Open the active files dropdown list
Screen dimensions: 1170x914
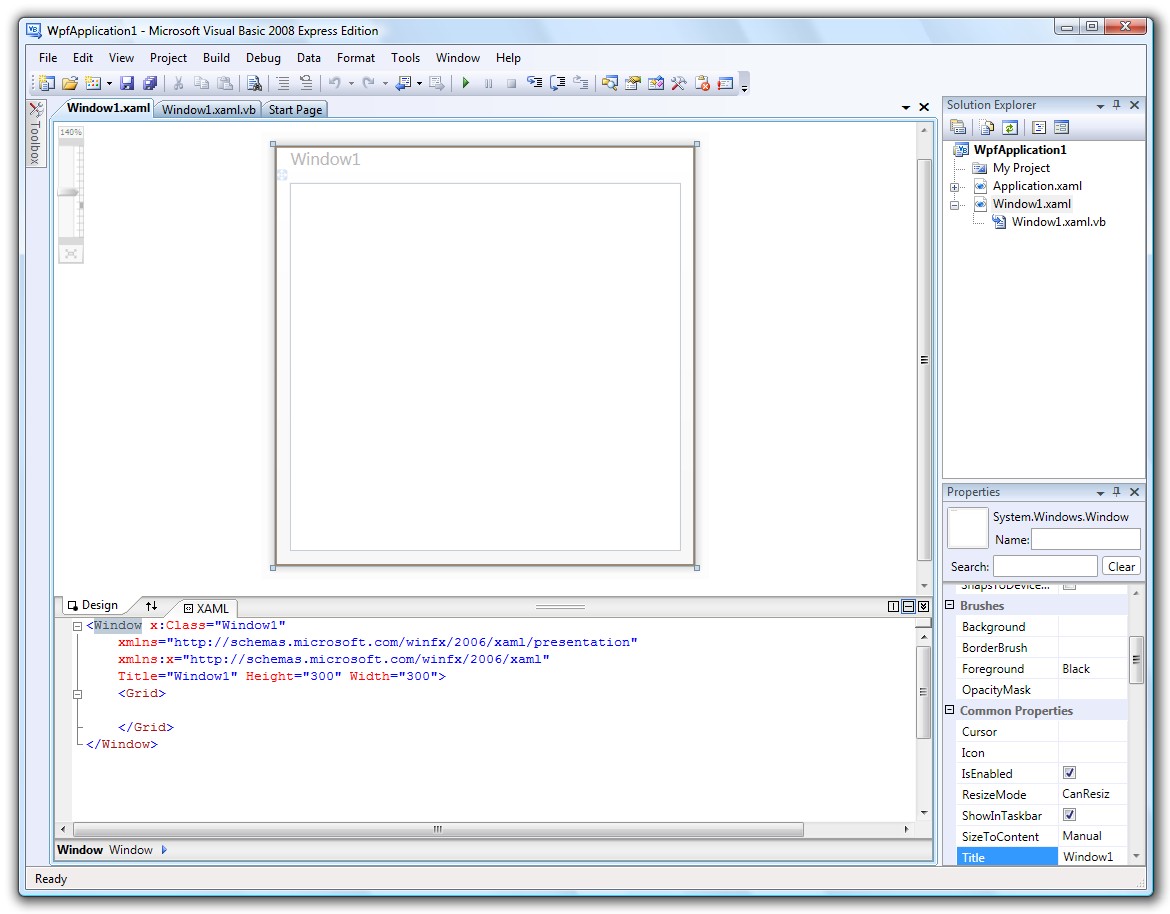[x=906, y=107]
